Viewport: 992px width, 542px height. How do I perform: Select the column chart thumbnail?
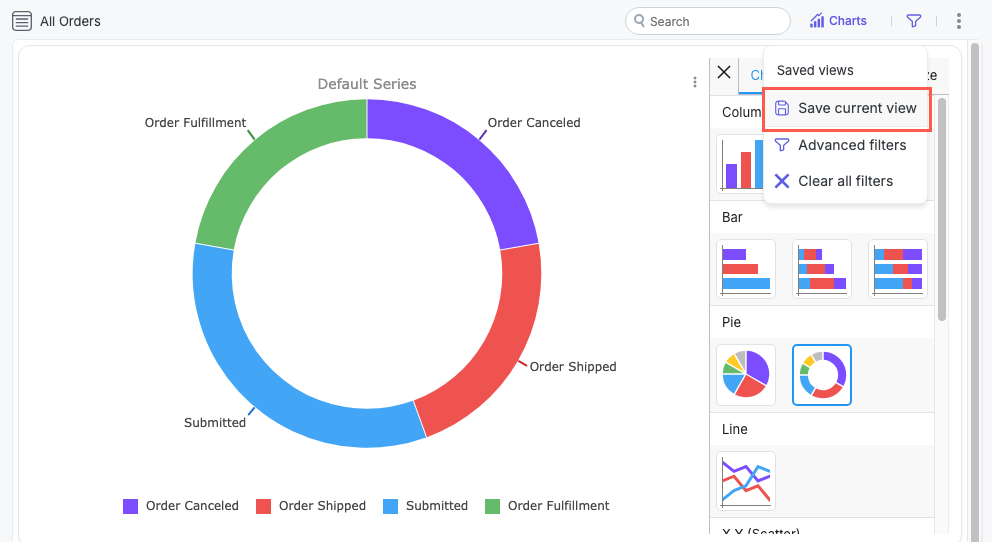tap(741, 163)
